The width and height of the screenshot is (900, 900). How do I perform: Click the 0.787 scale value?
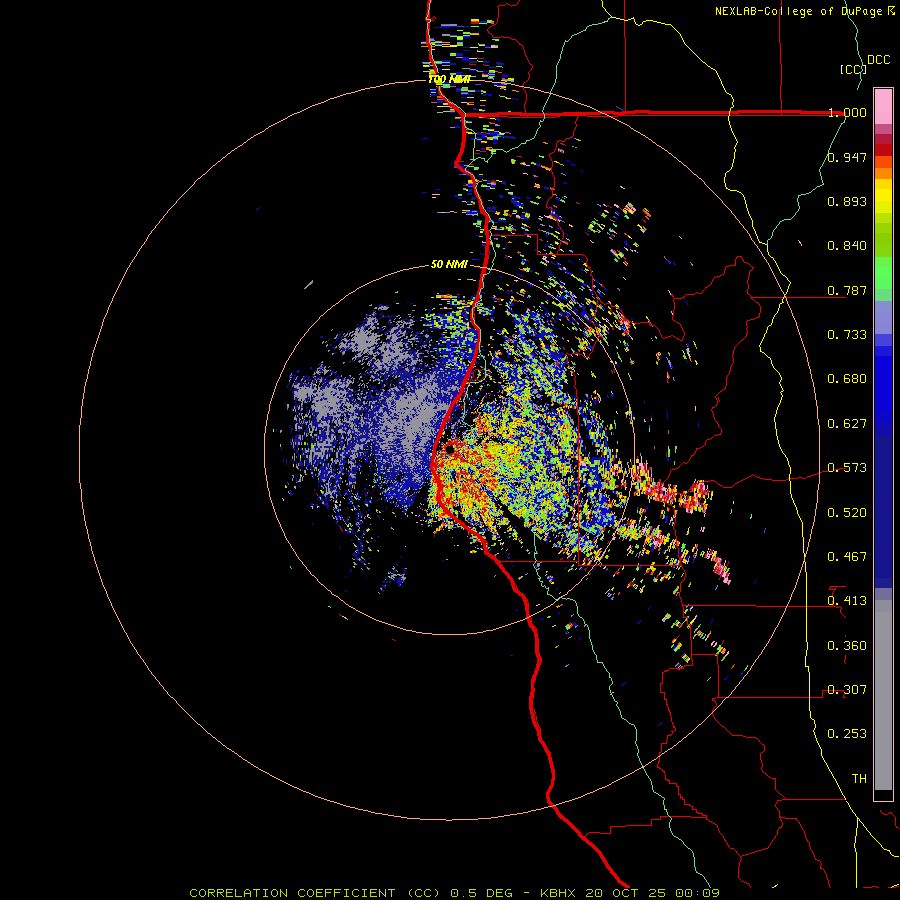pyautogui.click(x=847, y=290)
